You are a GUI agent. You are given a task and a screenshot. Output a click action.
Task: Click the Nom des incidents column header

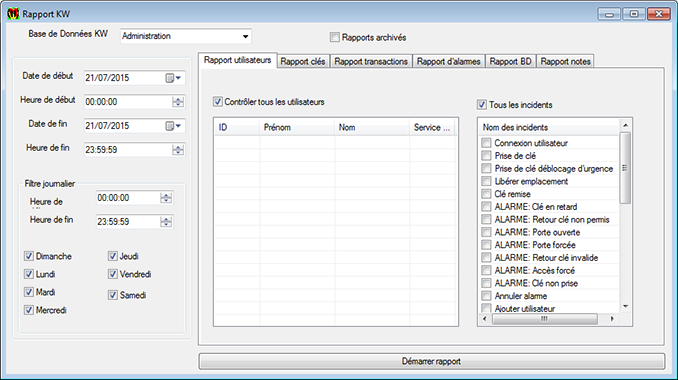(549, 128)
